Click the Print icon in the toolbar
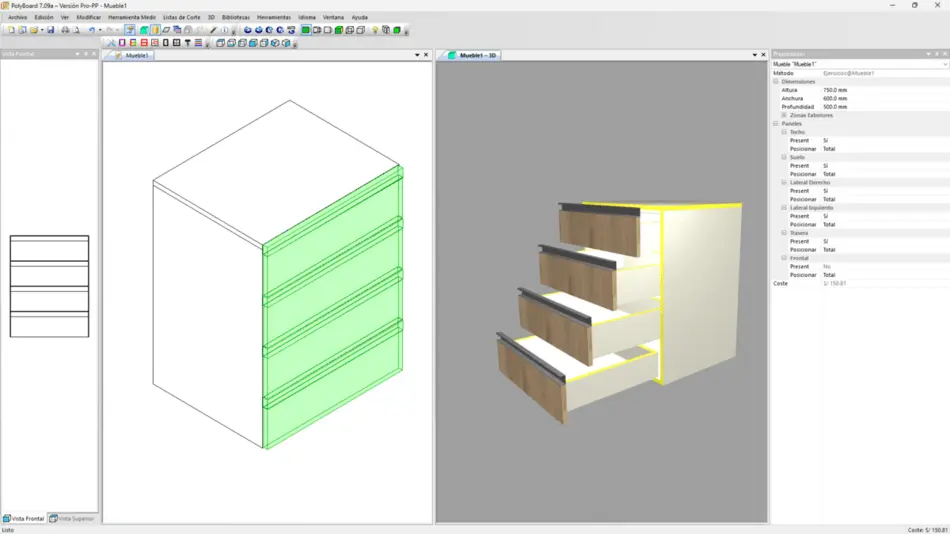The image size is (950, 534). click(x=65, y=30)
